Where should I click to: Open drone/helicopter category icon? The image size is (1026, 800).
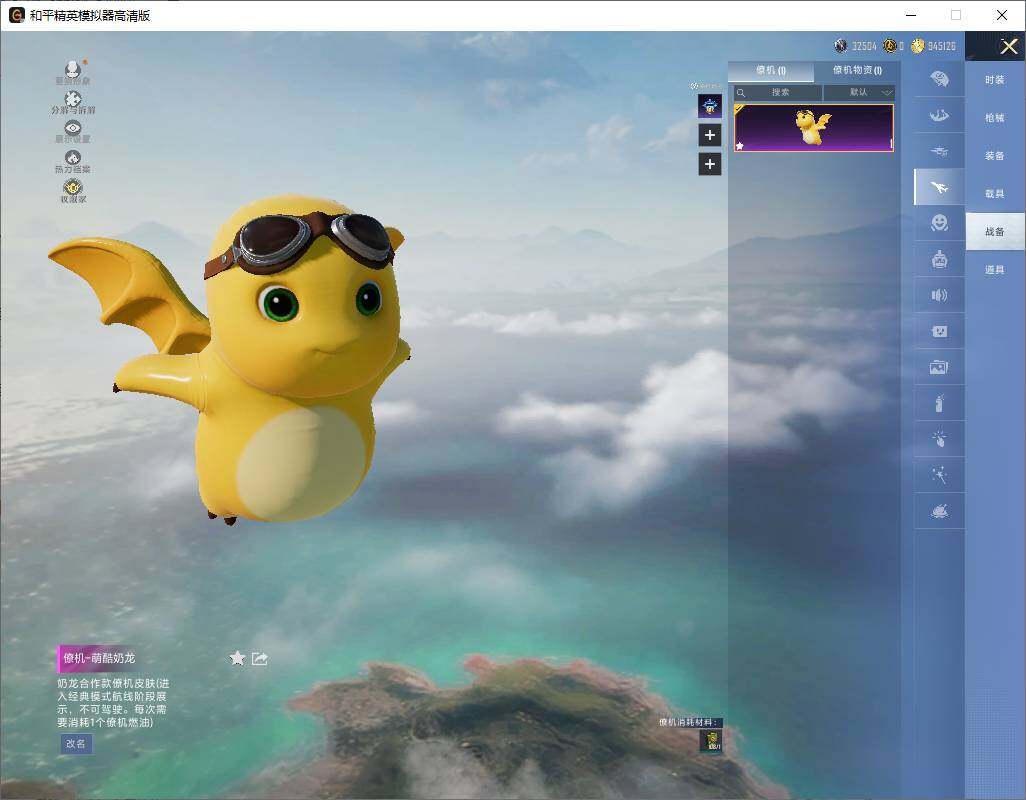tap(939, 151)
